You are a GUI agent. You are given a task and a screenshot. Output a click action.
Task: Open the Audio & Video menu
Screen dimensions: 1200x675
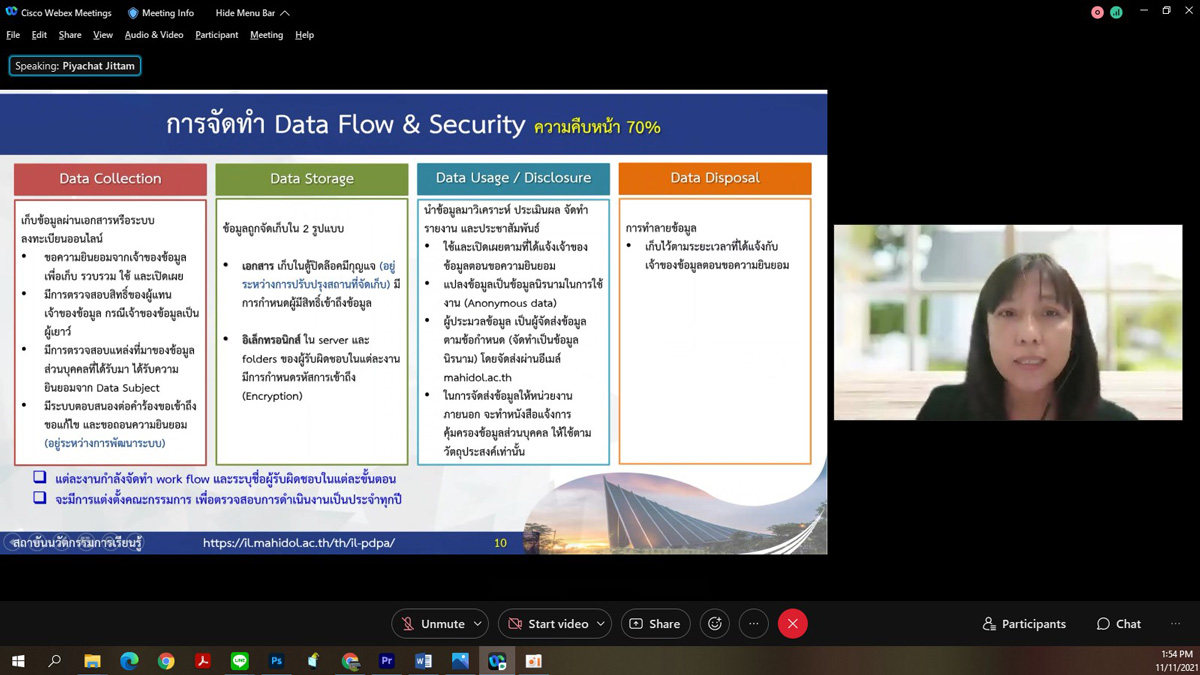[154, 35]
